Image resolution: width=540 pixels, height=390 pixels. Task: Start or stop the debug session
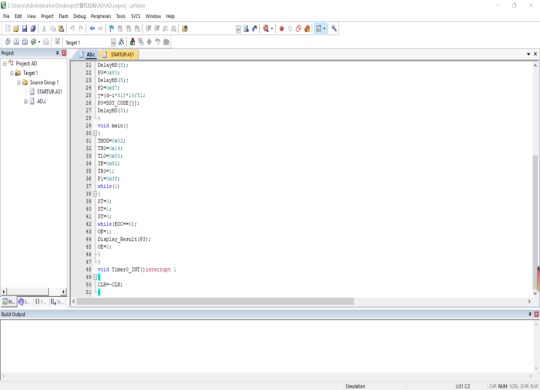coord(266,29)
